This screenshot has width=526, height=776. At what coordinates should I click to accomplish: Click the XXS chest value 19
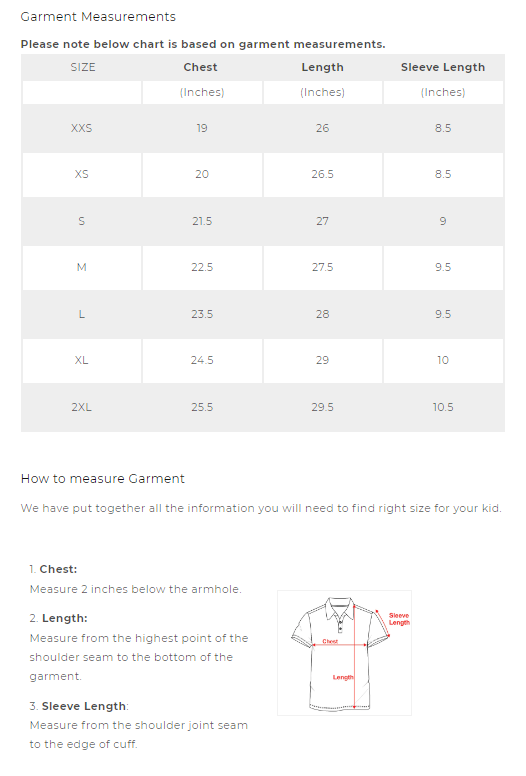(x=202, y=128)
